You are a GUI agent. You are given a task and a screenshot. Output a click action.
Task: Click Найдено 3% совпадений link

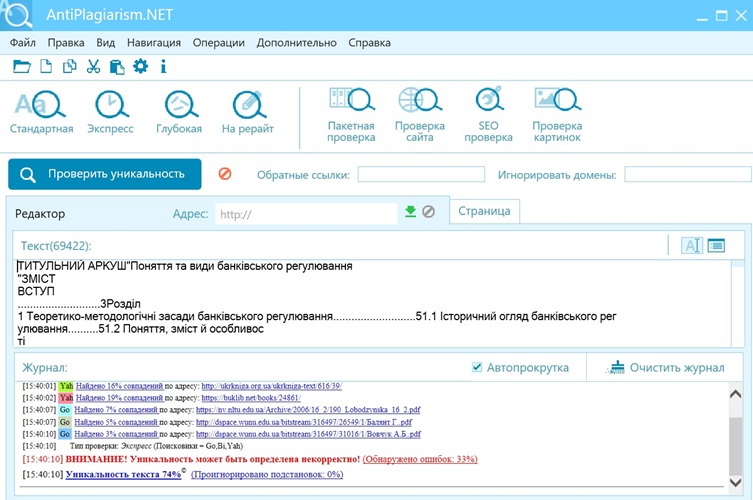point(116,434)
